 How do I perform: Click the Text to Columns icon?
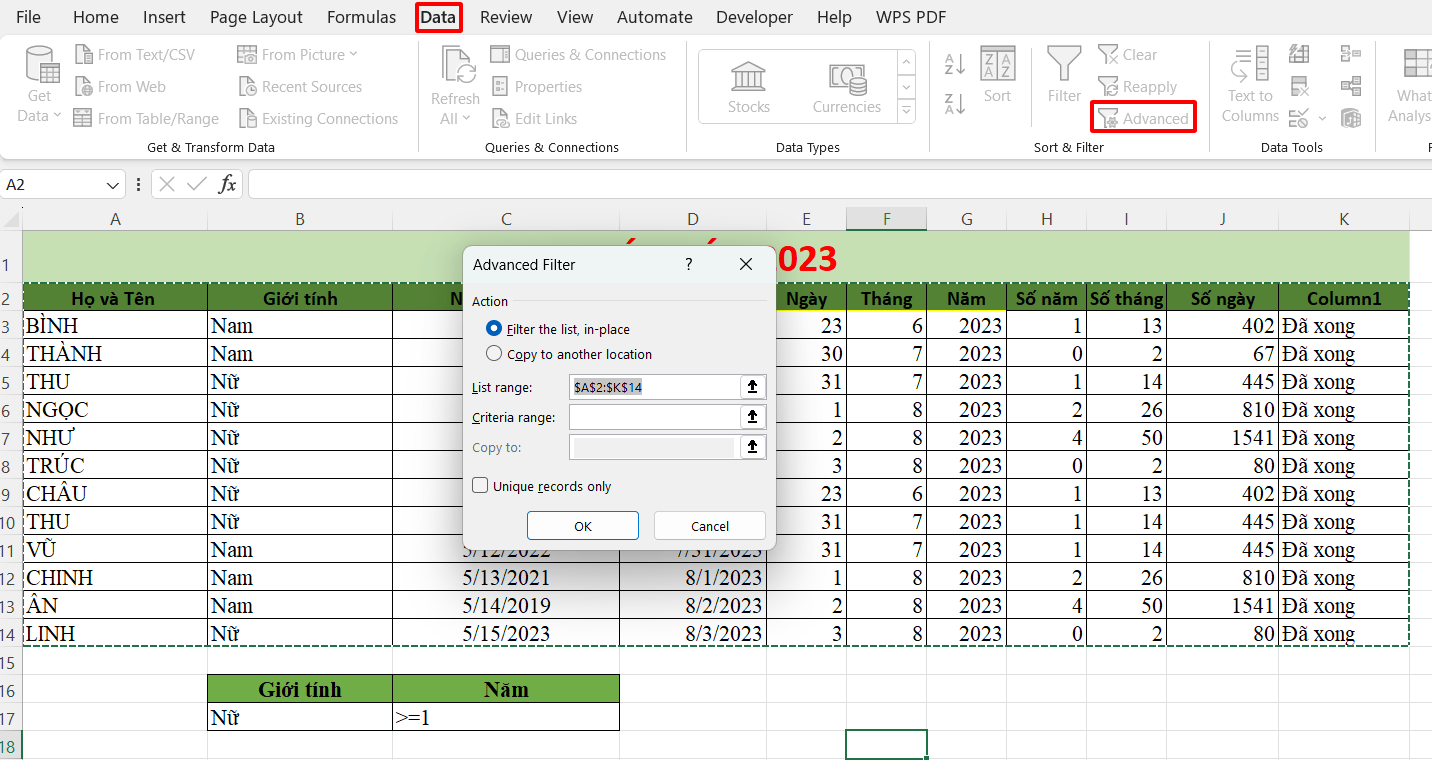pyautogui.click(x=1250, y=85)
